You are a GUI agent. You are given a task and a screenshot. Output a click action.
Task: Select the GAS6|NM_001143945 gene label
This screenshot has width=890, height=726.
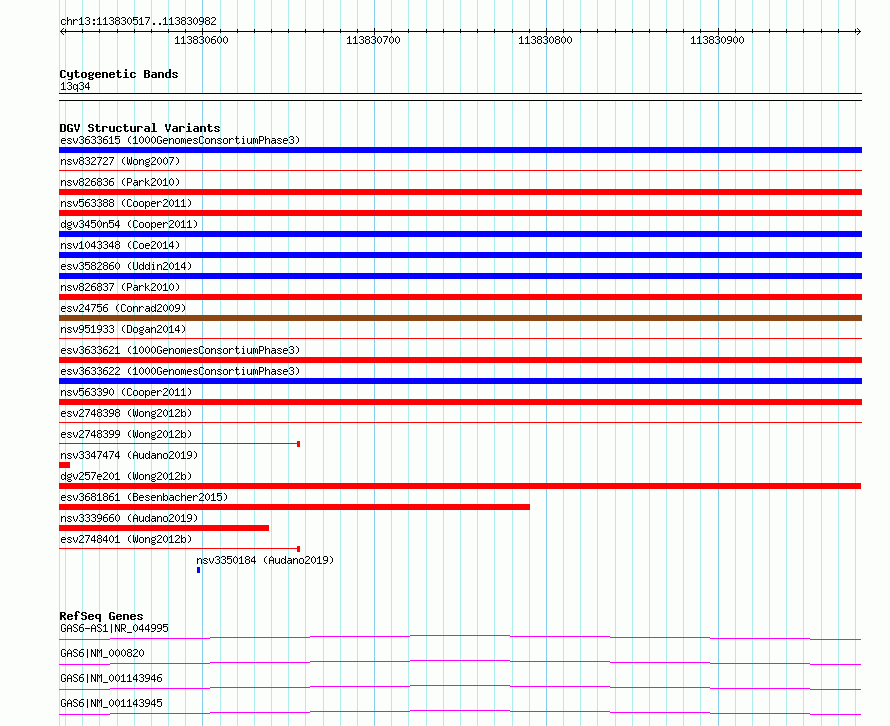pyautogui.click(x=111, y=703)
